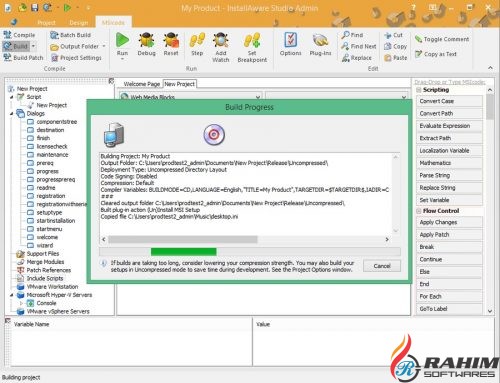The height and width of the screenshot is (383, 500).
Task: Click the Compile icon in ribbon
Action: click(7, 34)
